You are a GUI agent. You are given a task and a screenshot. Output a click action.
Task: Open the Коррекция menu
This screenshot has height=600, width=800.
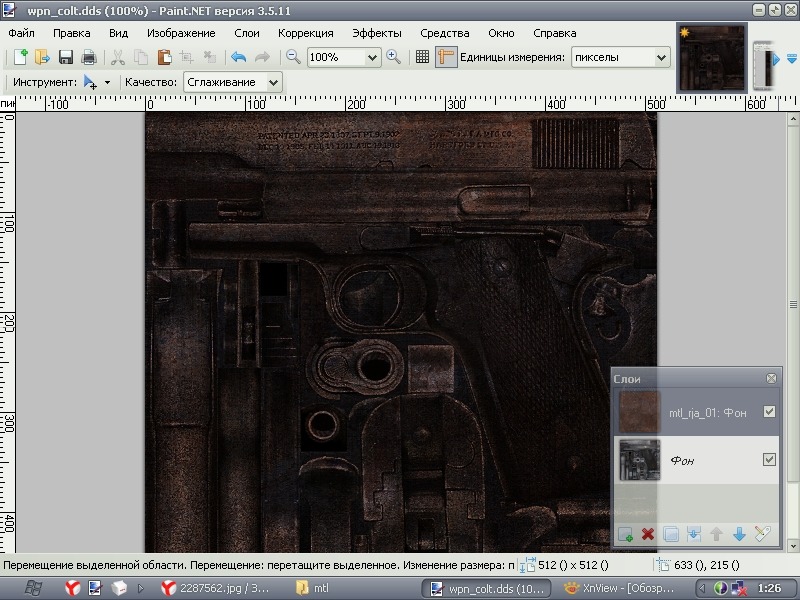pyautogui.click(x=305, y=33)
